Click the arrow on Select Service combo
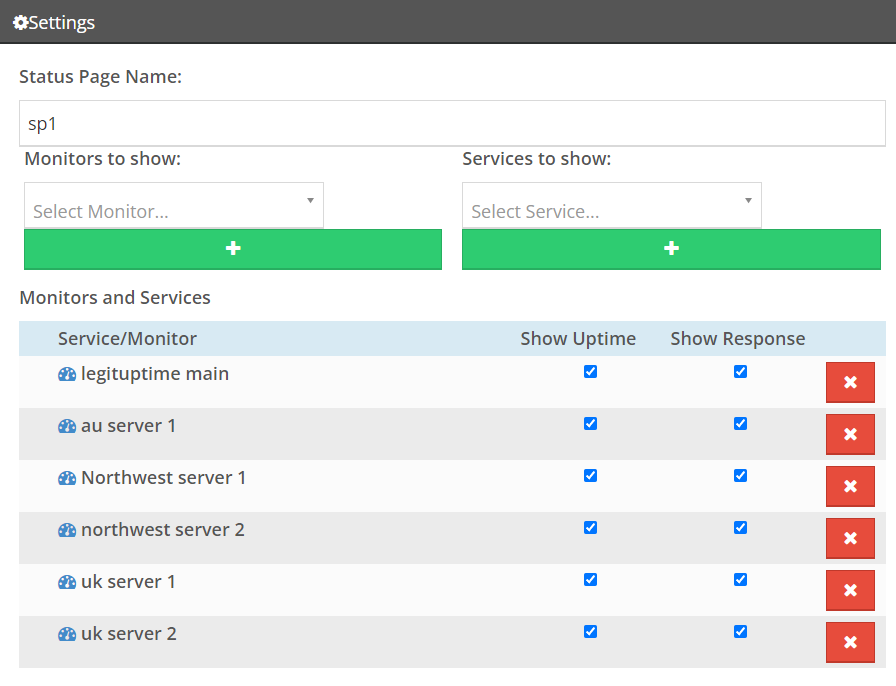 click(x=748, y=201)
